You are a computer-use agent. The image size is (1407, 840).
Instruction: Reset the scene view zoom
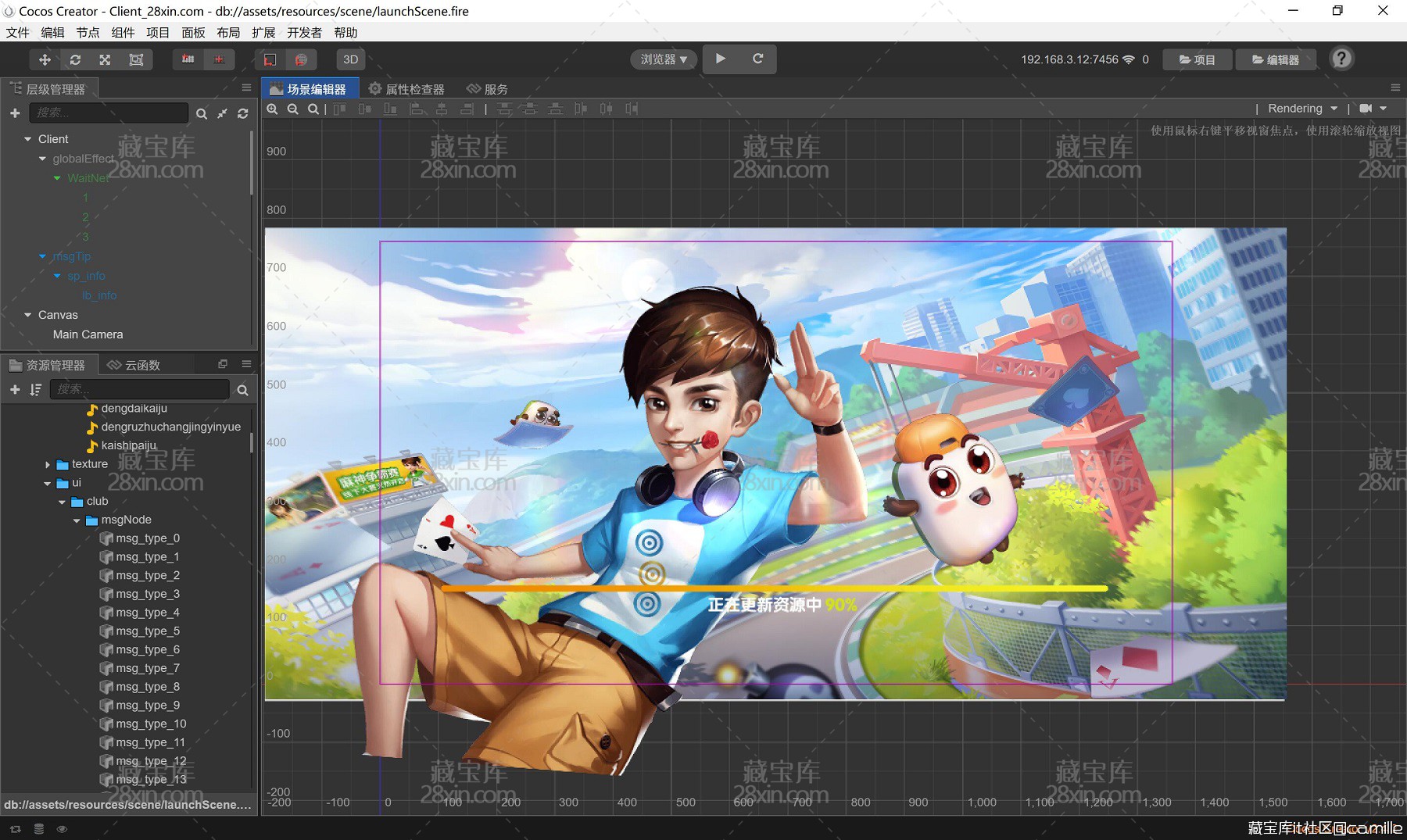click(313, 109)
